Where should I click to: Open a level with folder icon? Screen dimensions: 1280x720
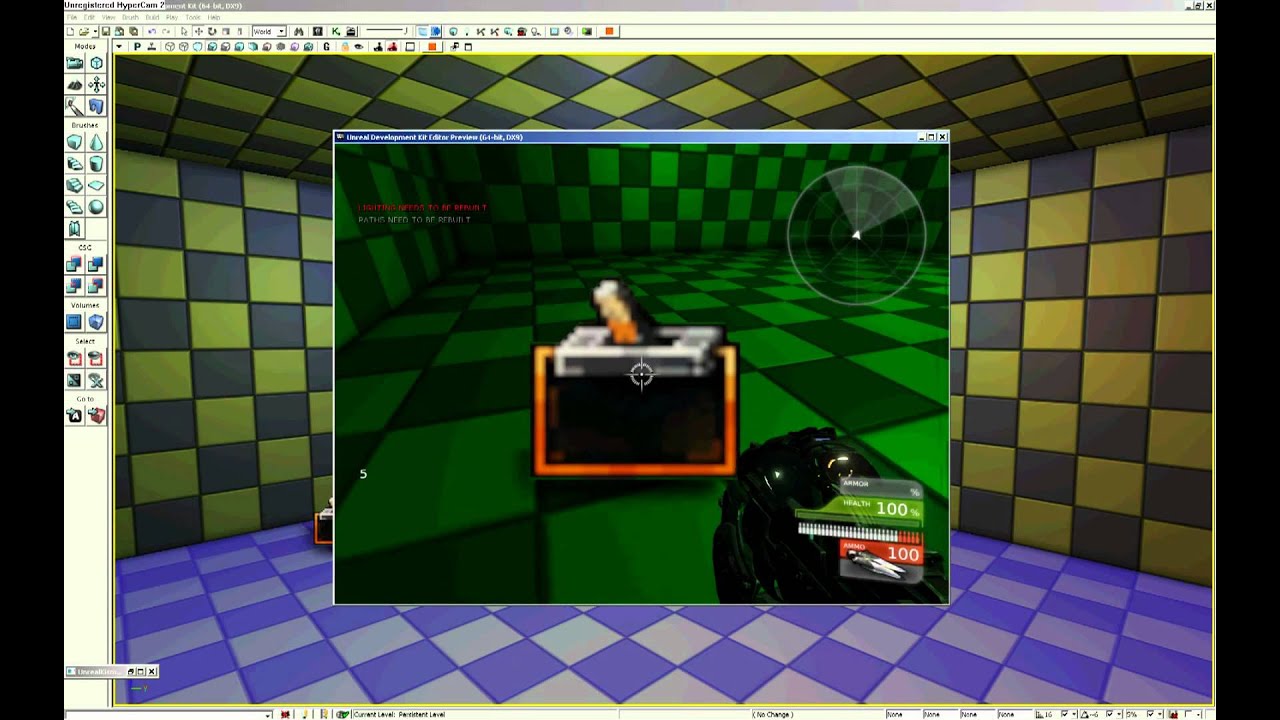pos(84,32)
